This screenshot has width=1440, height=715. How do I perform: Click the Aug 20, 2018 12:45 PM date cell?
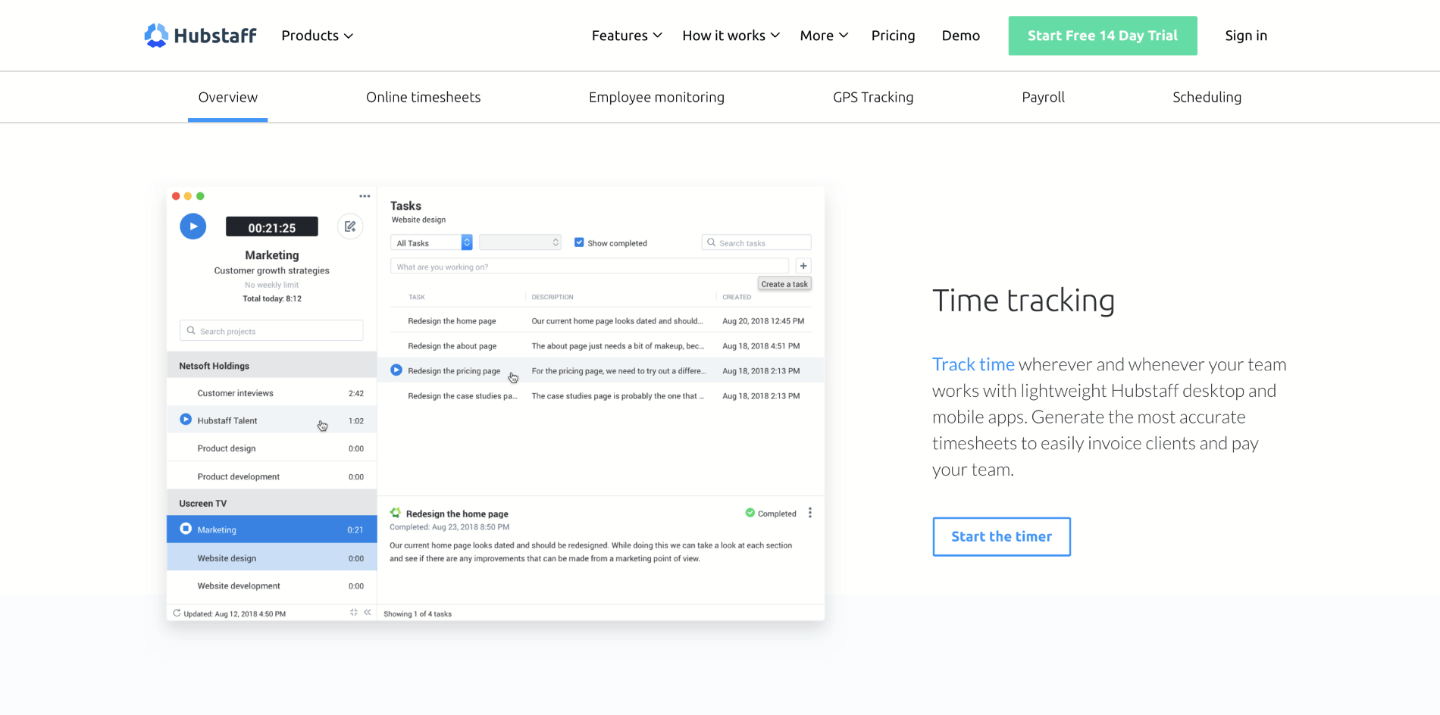pos(763,321)
